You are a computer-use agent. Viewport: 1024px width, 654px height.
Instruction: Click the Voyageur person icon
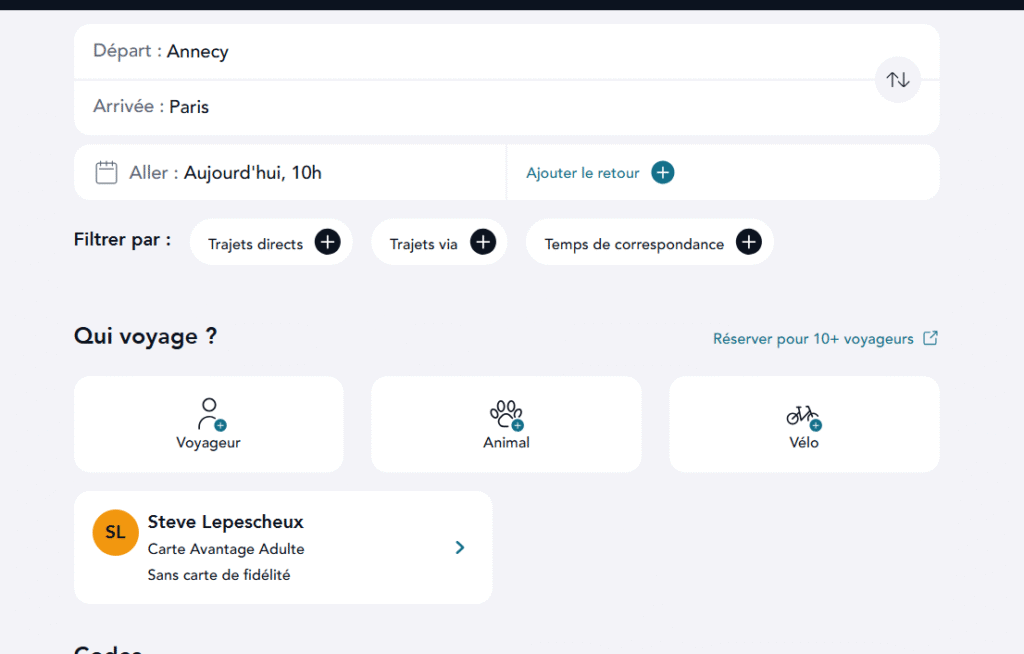209,413
